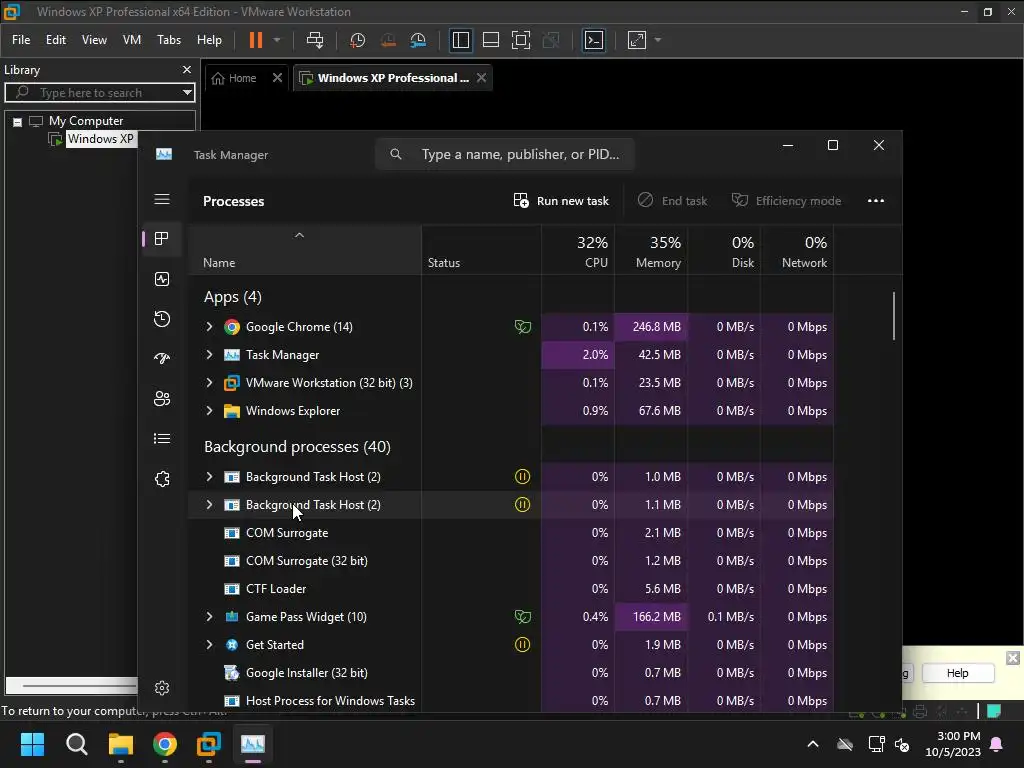Select Windows XP VM in Library tree
Screen dimensions: 1024x768
coord(100,139)
